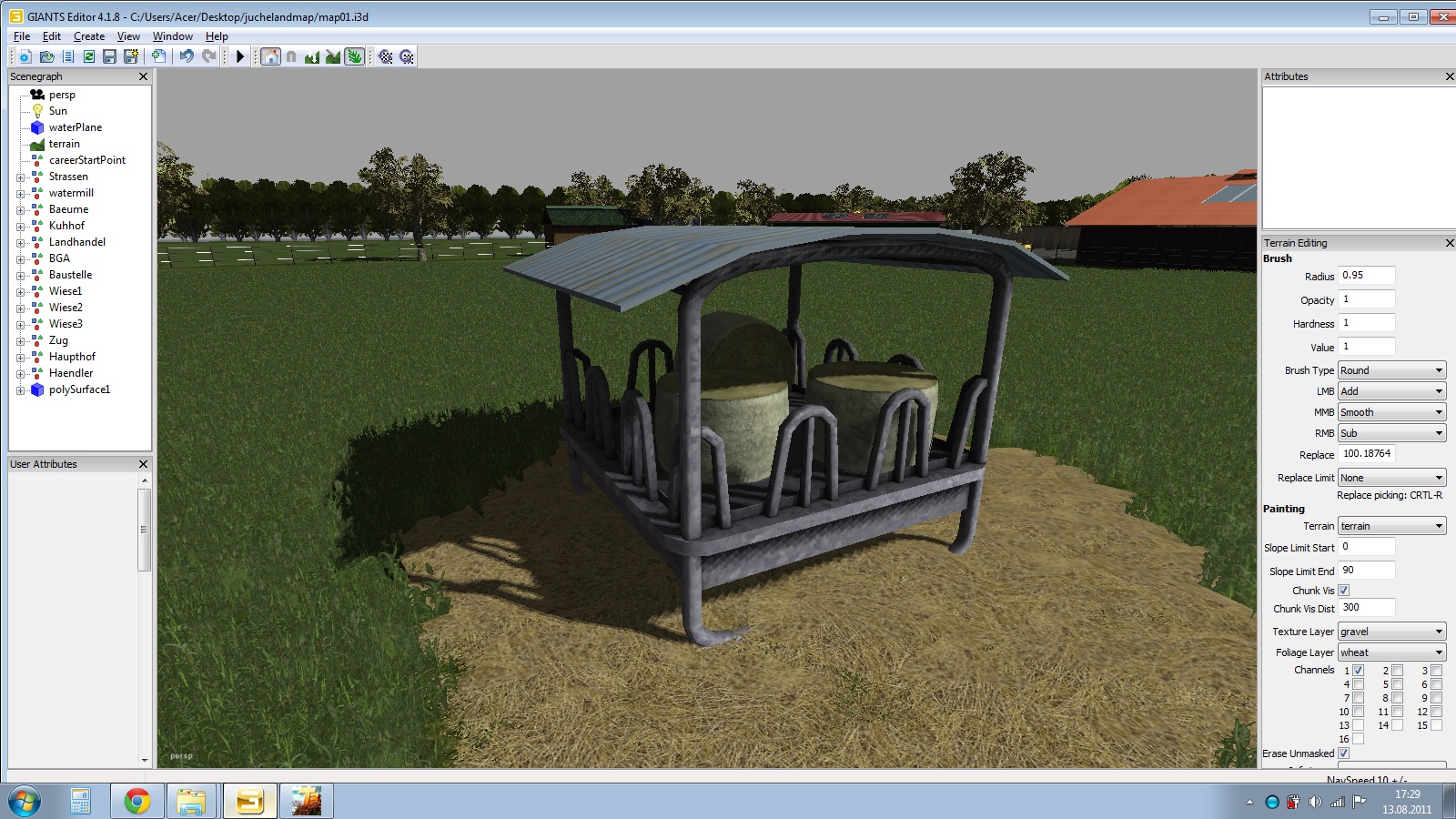Select the careerStartPoint node

click(x=87, y=160)
